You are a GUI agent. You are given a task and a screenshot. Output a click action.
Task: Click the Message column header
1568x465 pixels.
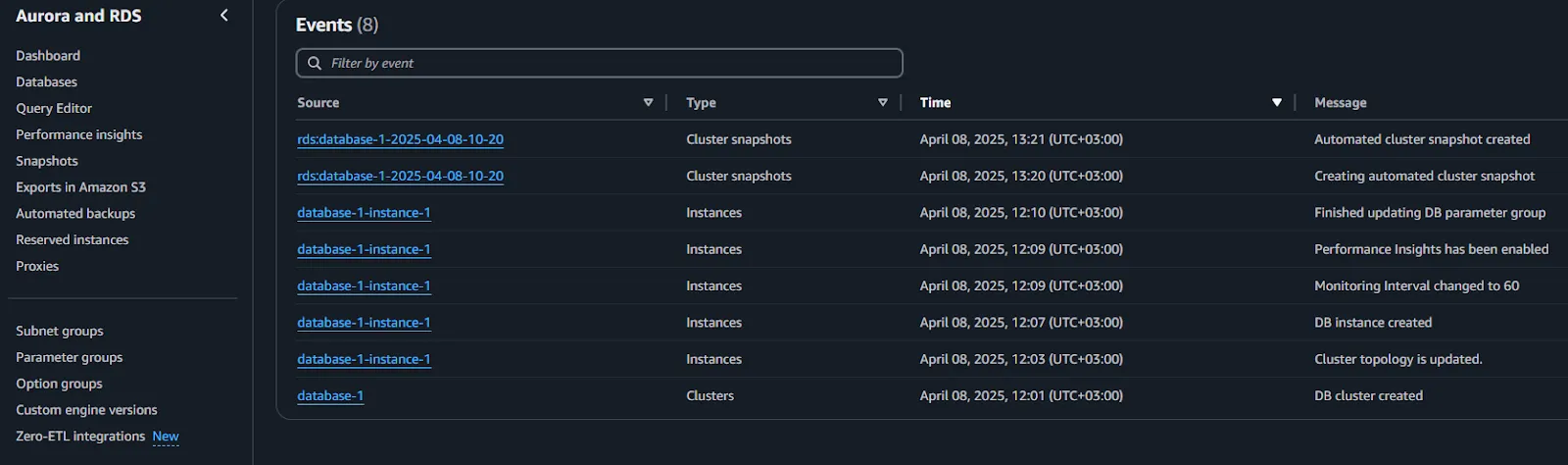(1340, 102)
